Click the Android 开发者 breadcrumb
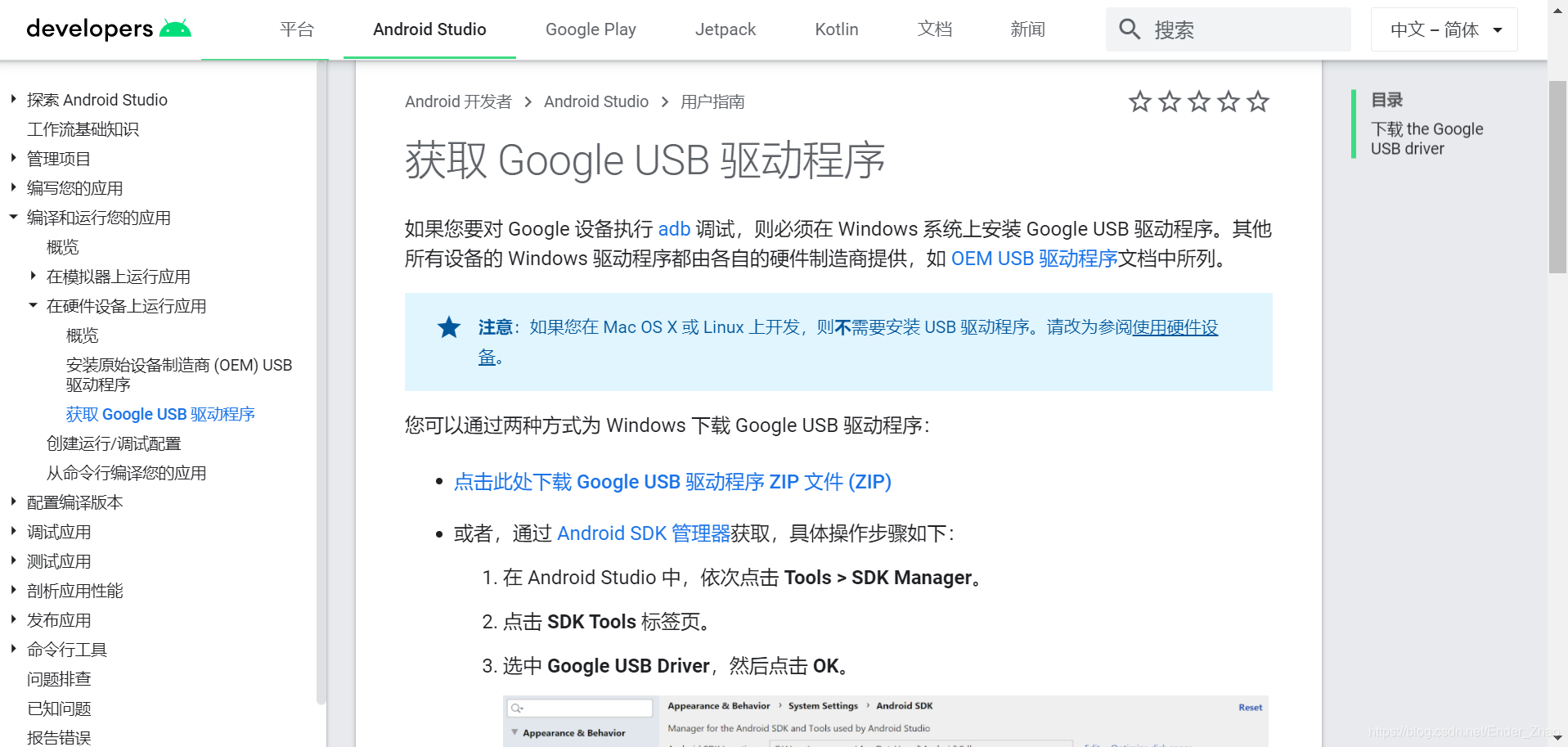The height and width of the screenshot is (747, 1568). 458,101
